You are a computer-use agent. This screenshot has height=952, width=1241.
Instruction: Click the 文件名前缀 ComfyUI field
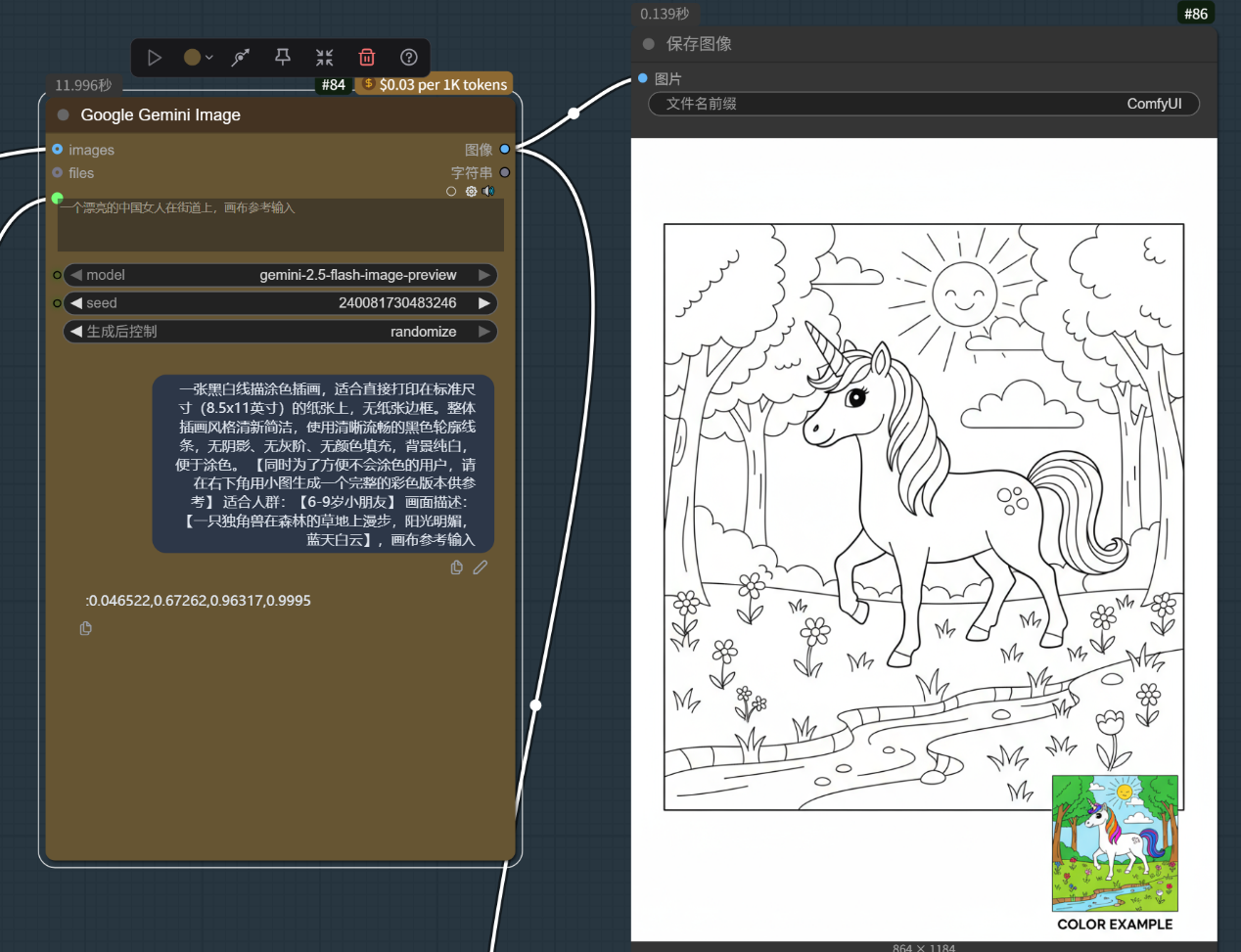[x=923, y=104]
